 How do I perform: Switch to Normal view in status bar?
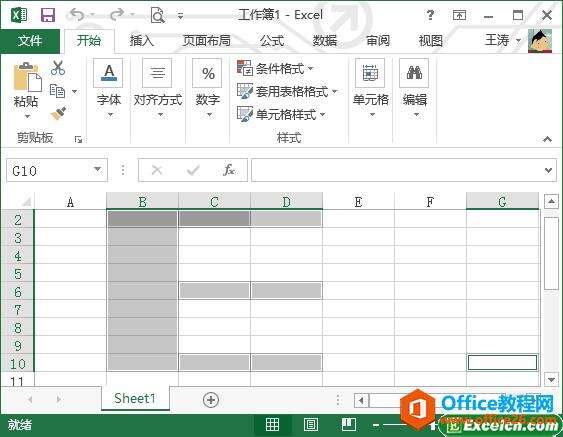(272, 425)
